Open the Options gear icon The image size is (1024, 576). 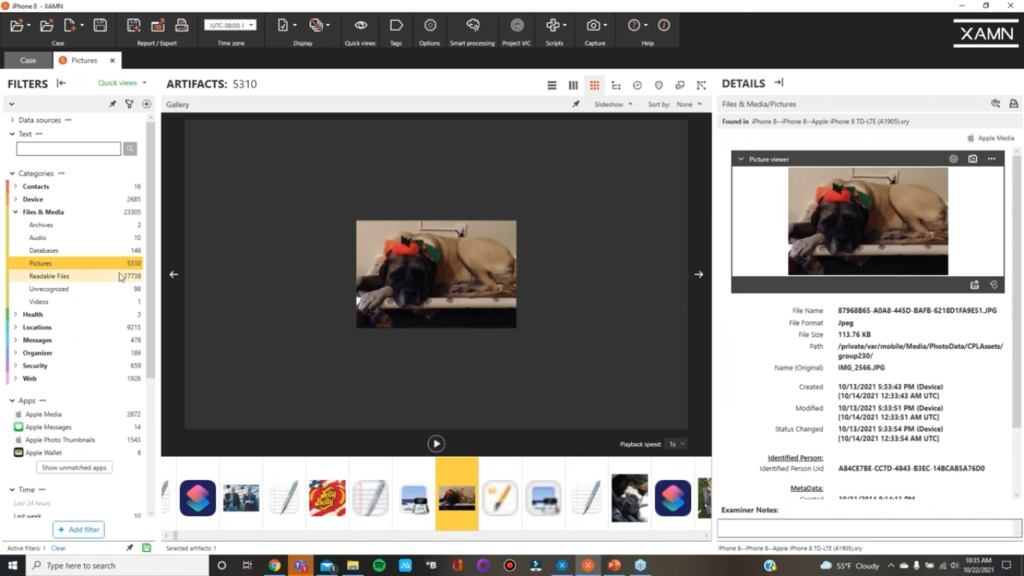tap(430, 25)
